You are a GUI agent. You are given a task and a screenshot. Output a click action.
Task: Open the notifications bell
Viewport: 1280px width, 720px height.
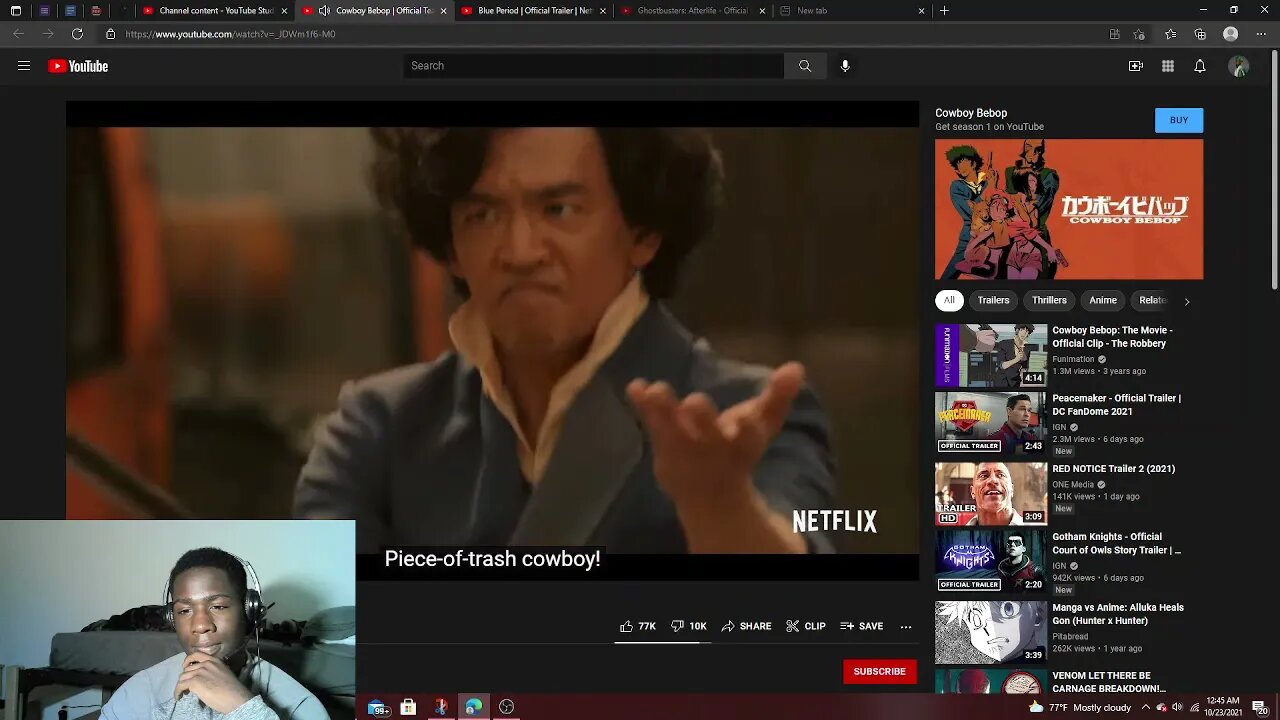[x=1200, y=66]
